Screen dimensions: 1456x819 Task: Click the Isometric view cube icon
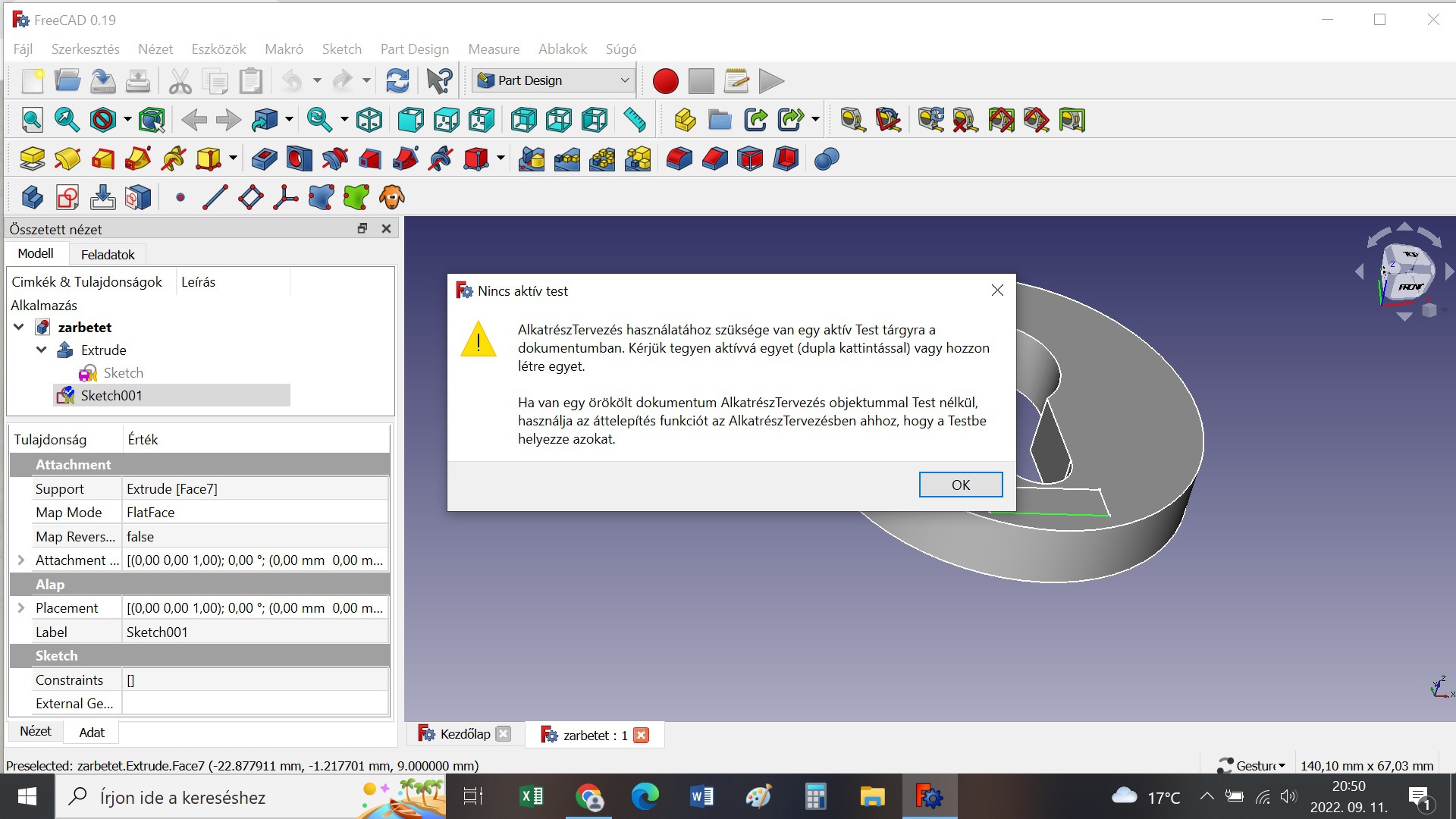369,120
